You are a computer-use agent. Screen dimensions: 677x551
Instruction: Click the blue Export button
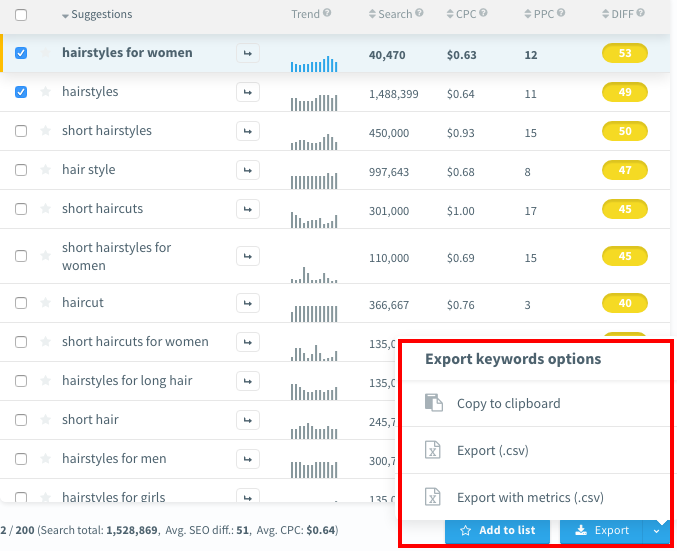(x=602, y=531)
